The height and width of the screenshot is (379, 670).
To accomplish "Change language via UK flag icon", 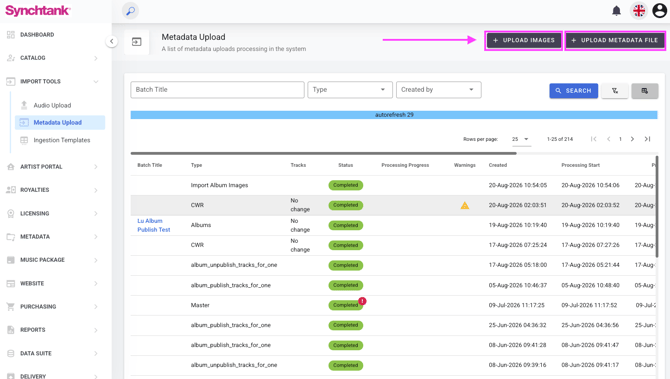I will 639,11.
